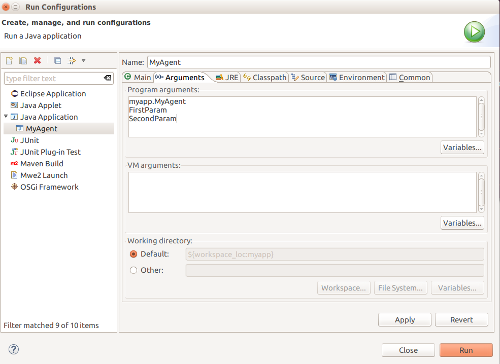Open the Environment tab
500x364 pixels.
pyautogui.click(x=357, y=77)
